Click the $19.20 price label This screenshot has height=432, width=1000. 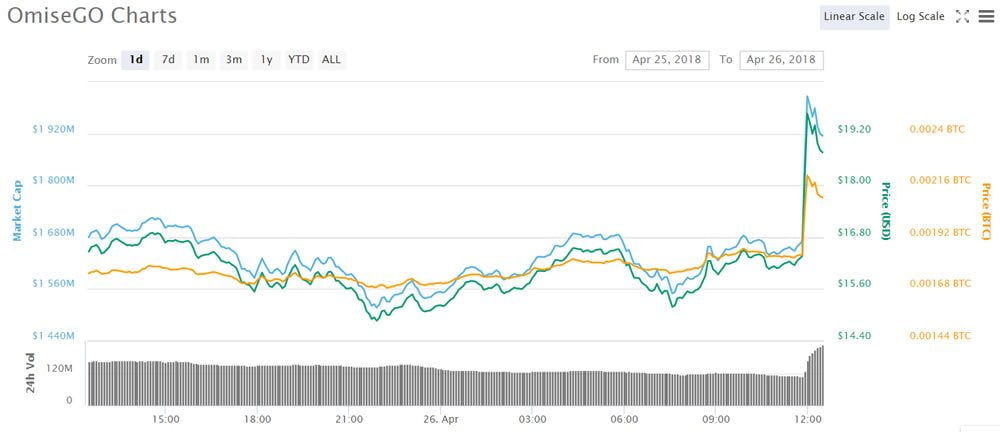click(854, 129)
